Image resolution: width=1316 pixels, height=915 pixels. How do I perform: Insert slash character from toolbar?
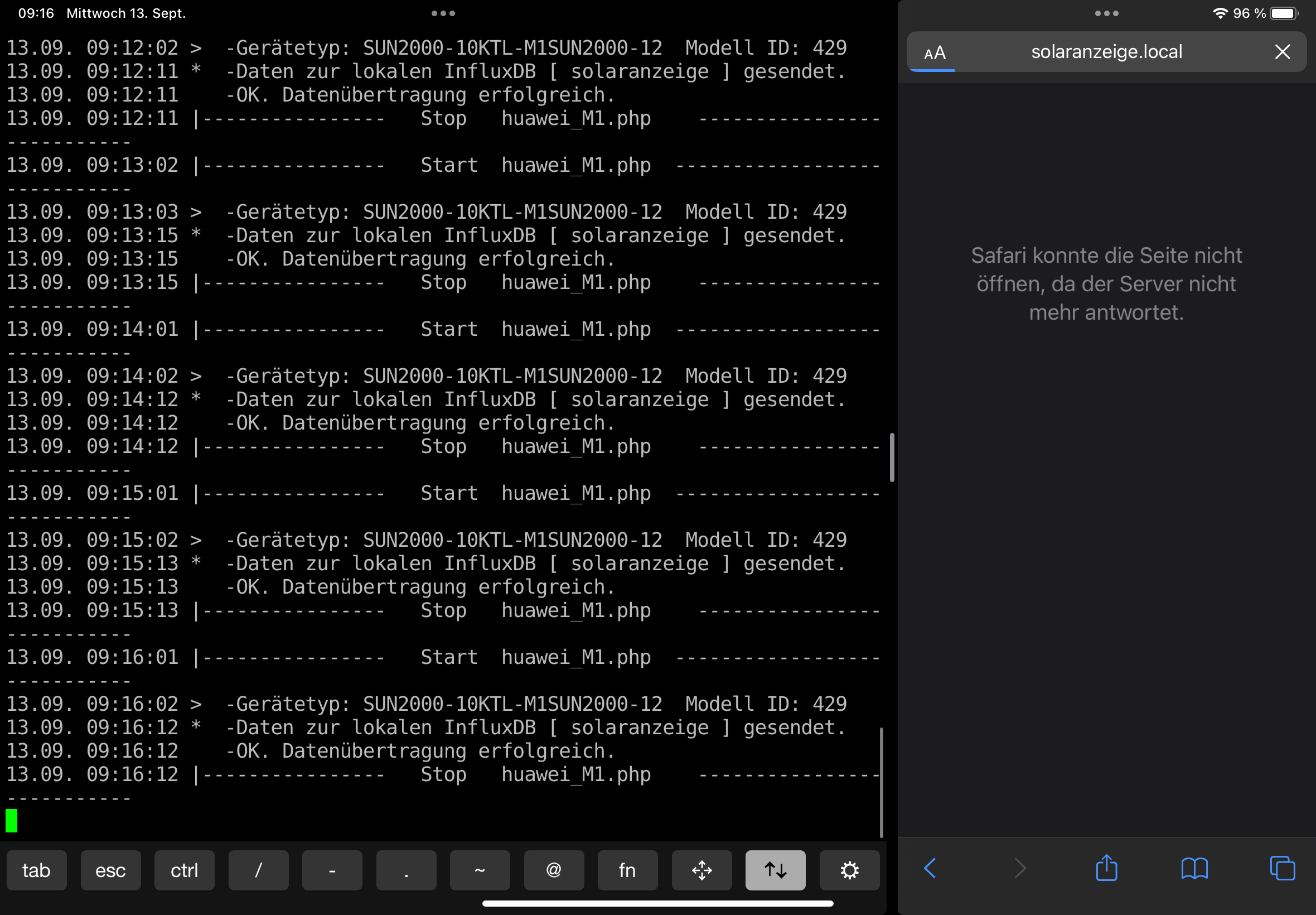point(258,870)
